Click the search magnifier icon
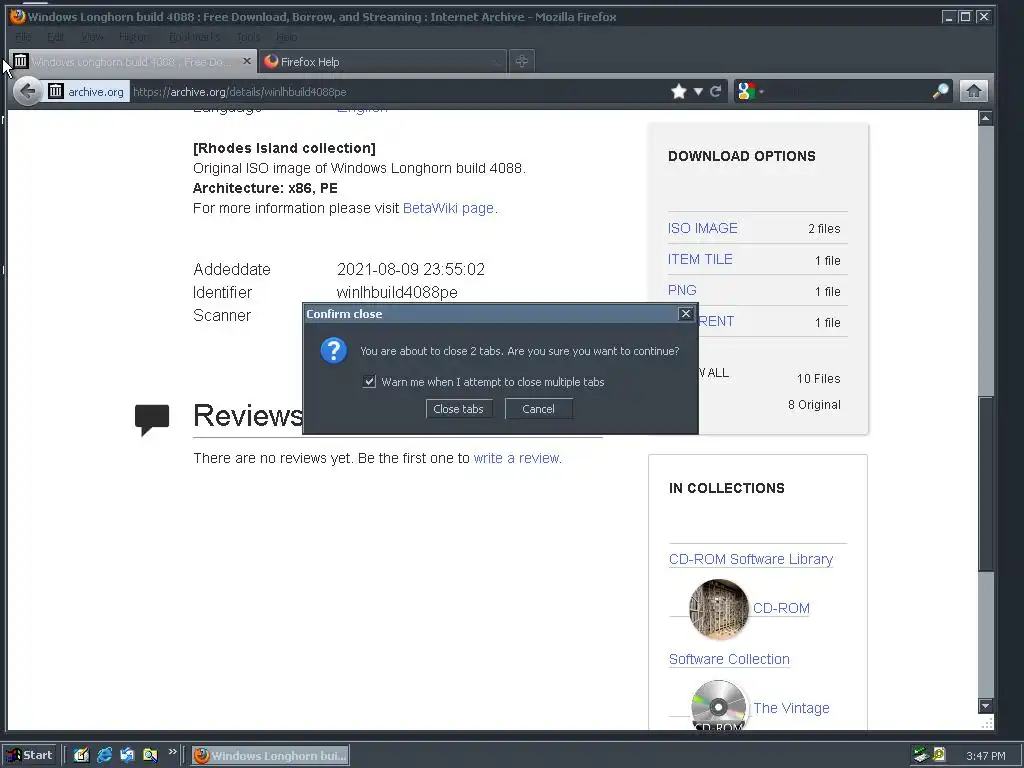The width and height of the screenshot is (1024, 768). click(940, 91)
